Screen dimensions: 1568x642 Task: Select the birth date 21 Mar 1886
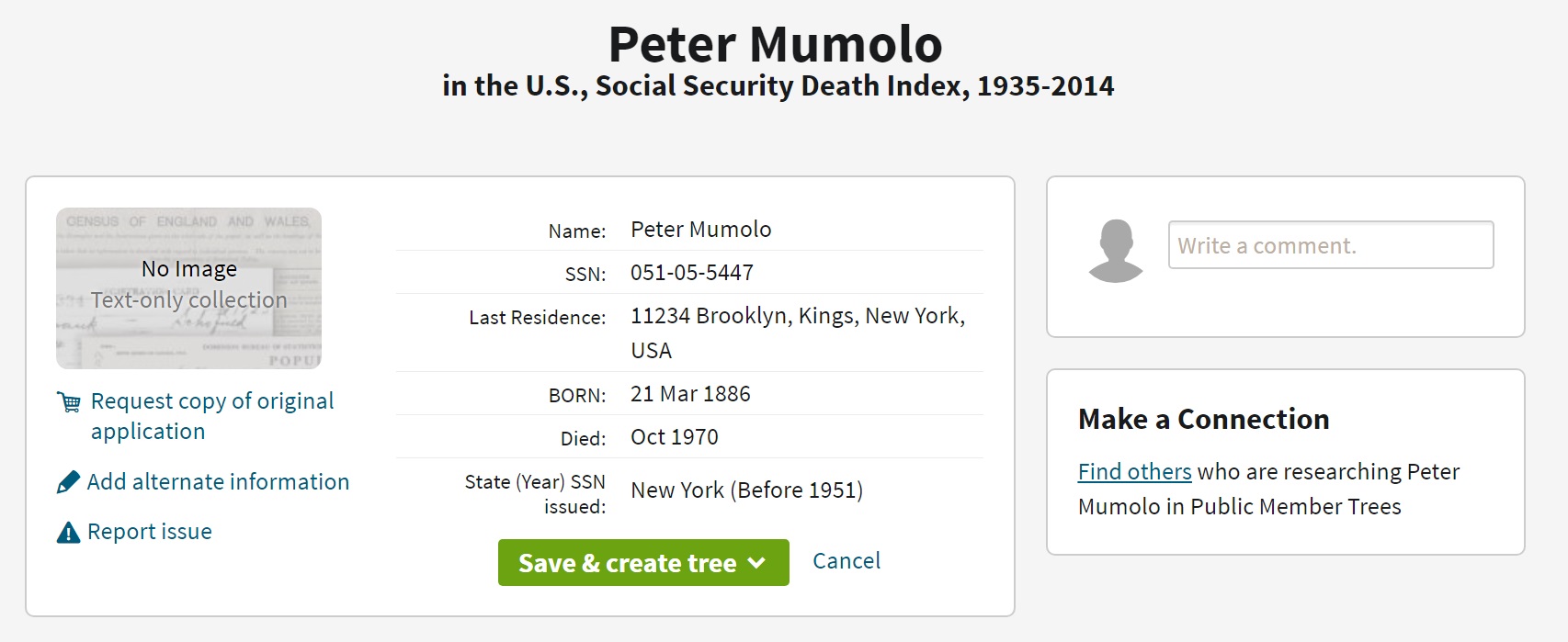(x=690, y=394)
